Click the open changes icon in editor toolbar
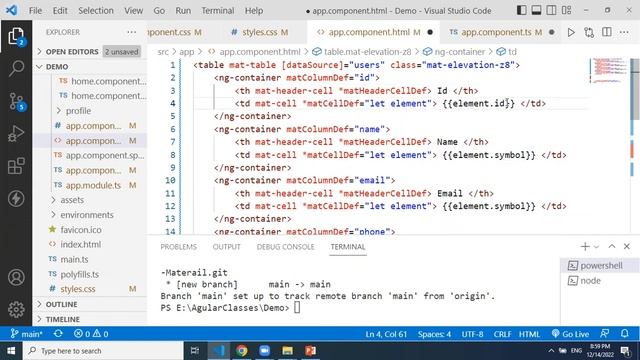Viewport: 640px width, 360px height. click(589, 32)
